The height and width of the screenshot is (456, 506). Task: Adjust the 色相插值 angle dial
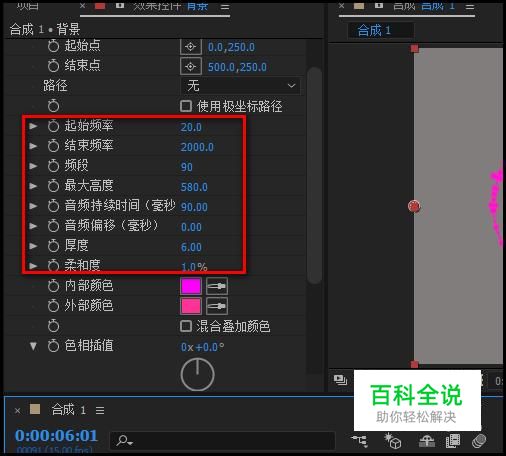(x=198, y=375)
